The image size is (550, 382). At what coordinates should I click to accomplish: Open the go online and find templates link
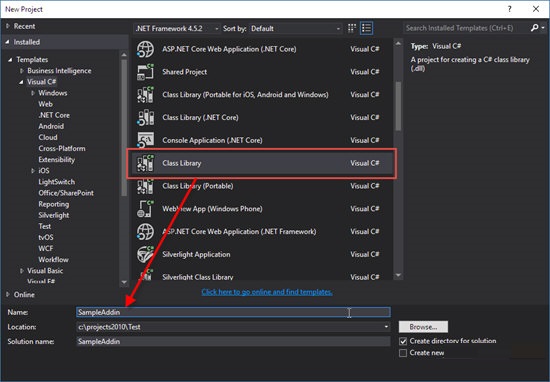point(267,292)
